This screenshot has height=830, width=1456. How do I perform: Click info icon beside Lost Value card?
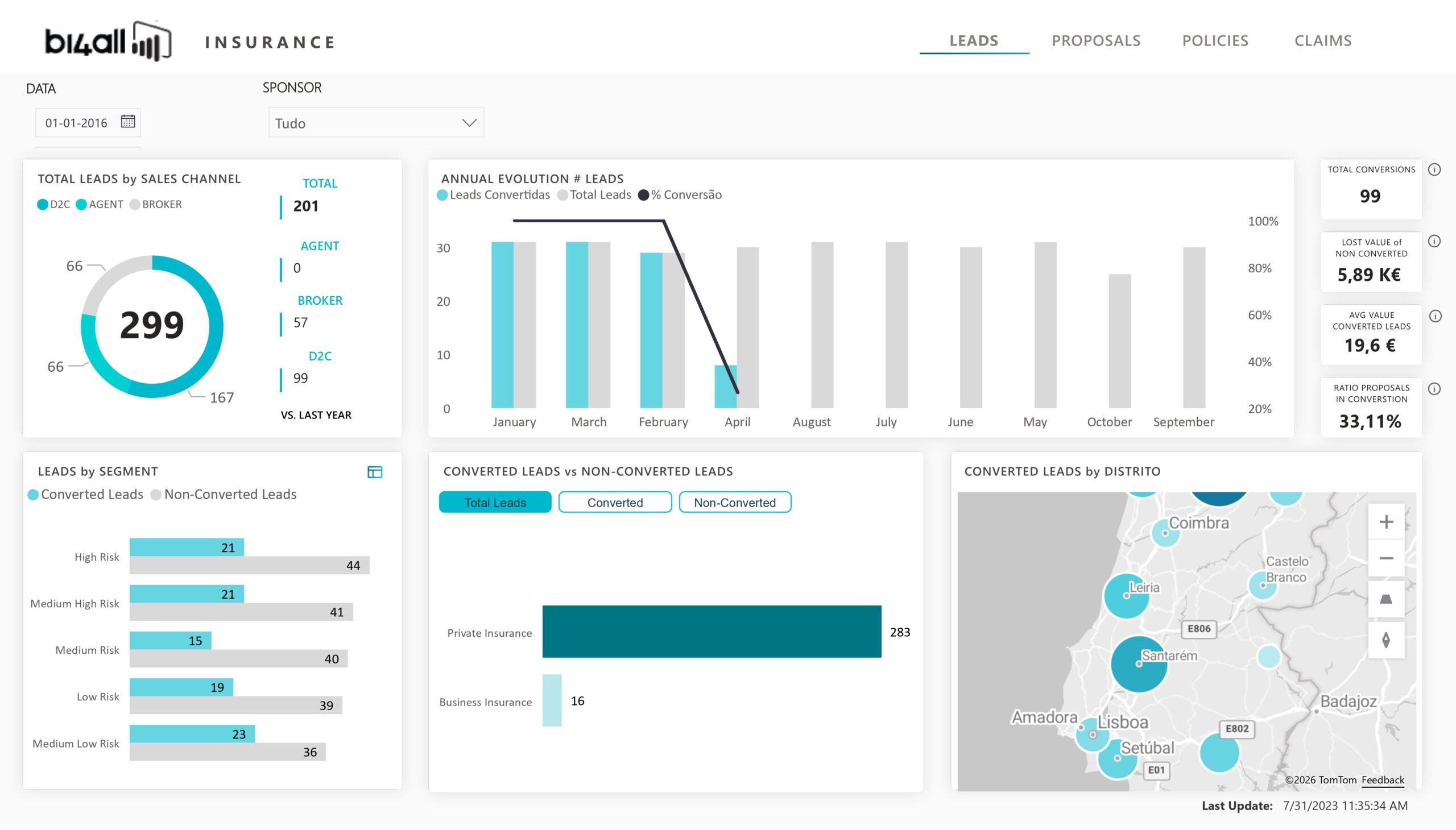(x=1434, y=241)
